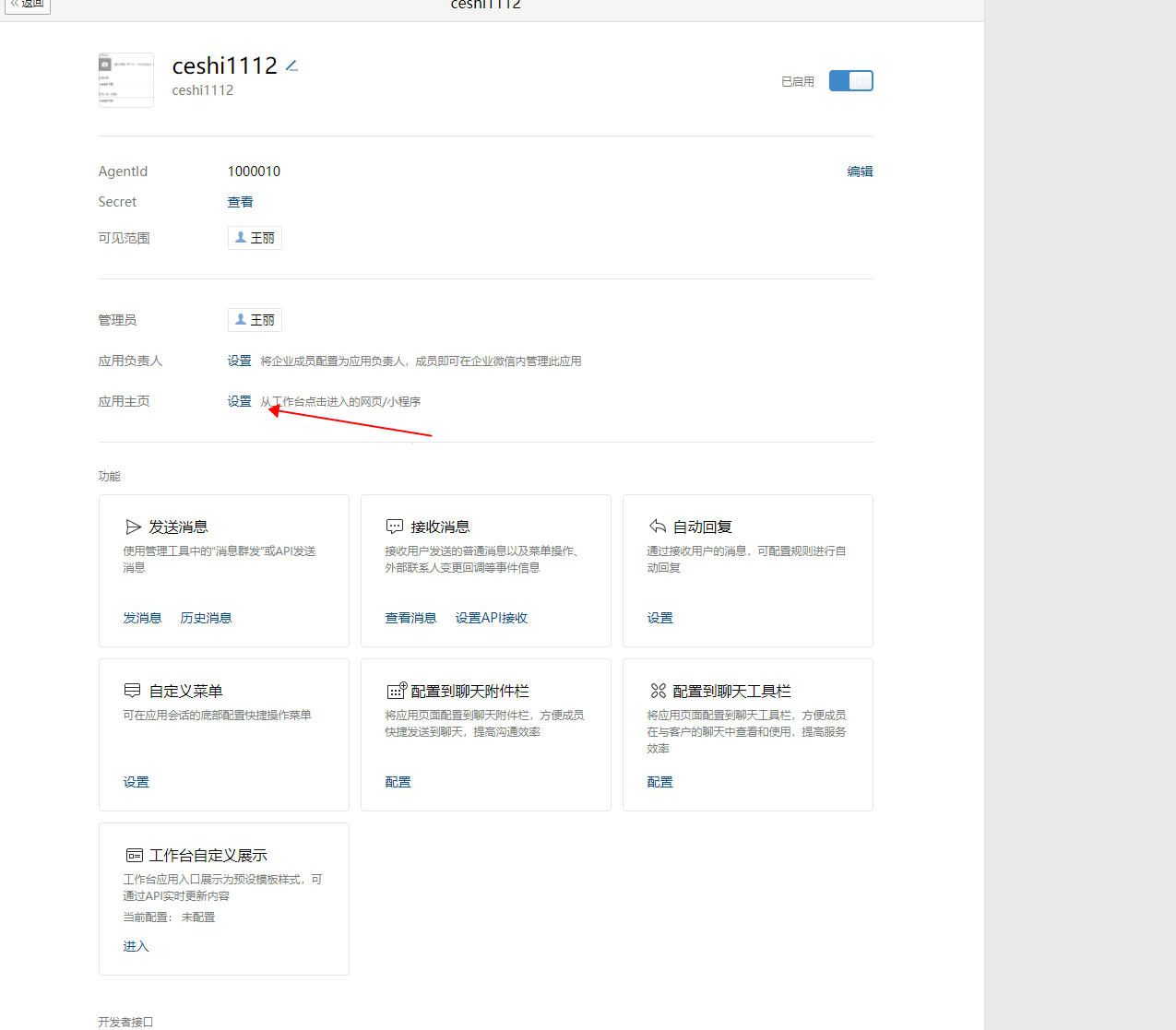The width and height of the screenshot is (1176, 1030).
Task: Click the pencil edit icon beside ceshi1112
Action: 291,66
